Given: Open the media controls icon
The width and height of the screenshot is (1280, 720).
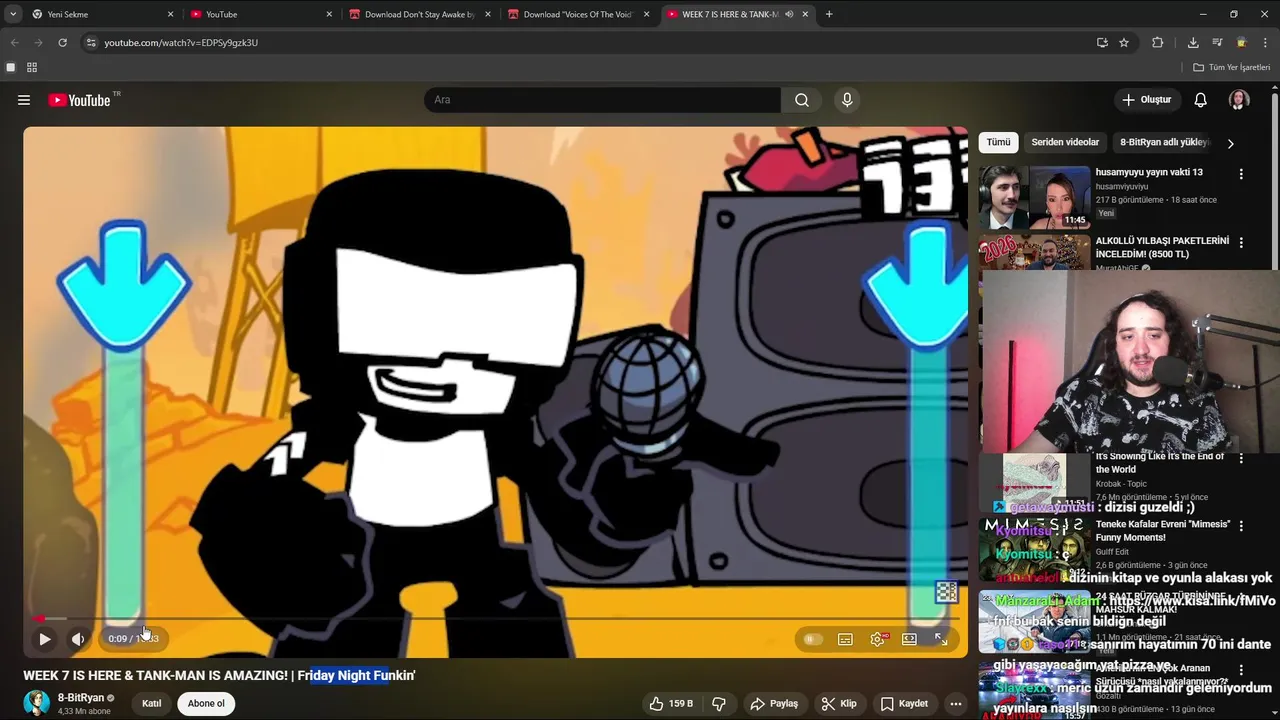Looking at the screenshot, I should coord(1217,43).
